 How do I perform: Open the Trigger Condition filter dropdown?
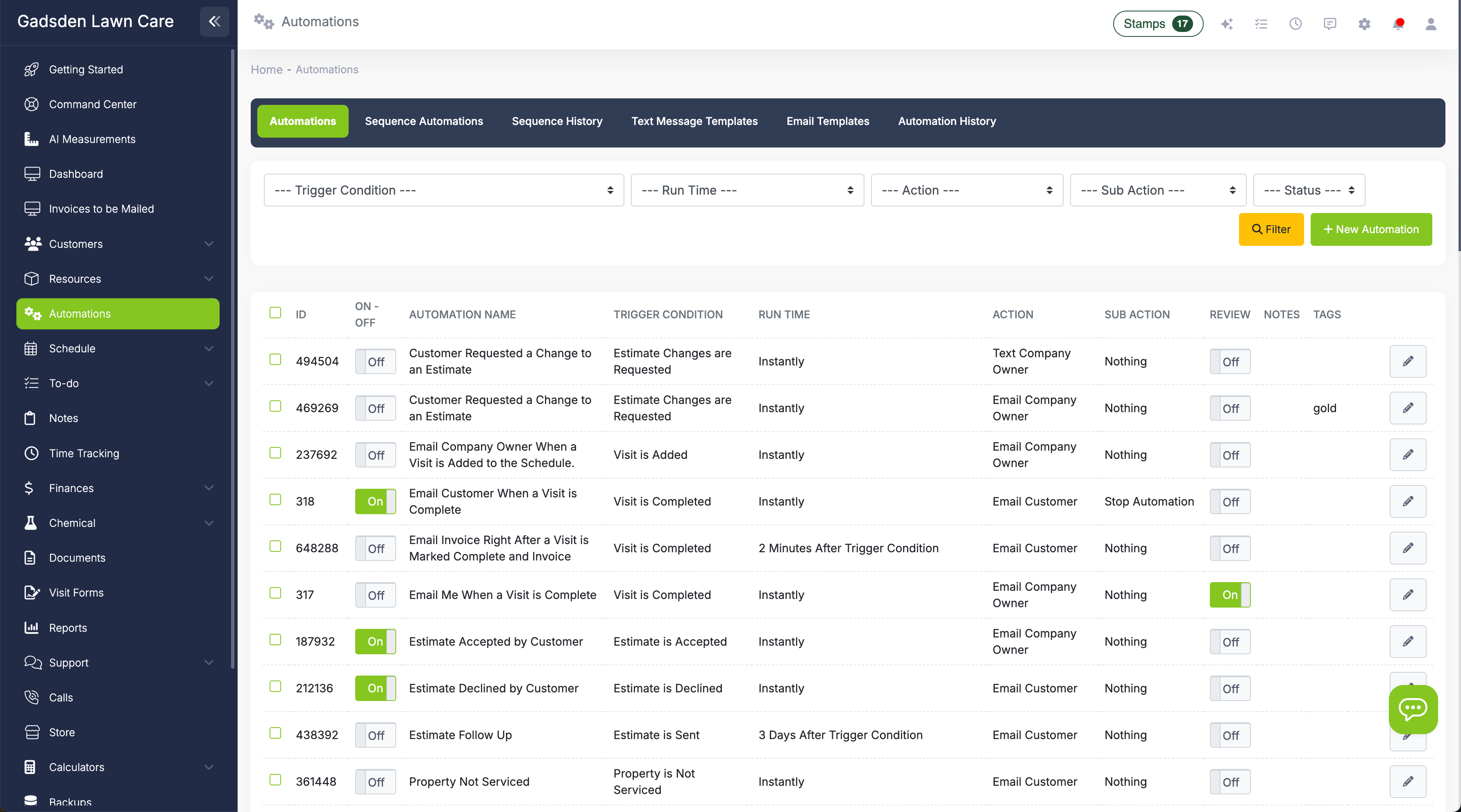[x=444, y=190]
